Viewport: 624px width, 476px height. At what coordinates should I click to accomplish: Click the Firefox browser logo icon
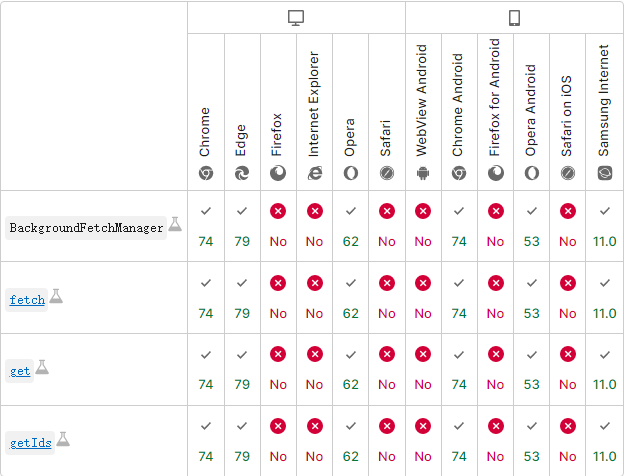pyautogui.click(x=278, y=173)
